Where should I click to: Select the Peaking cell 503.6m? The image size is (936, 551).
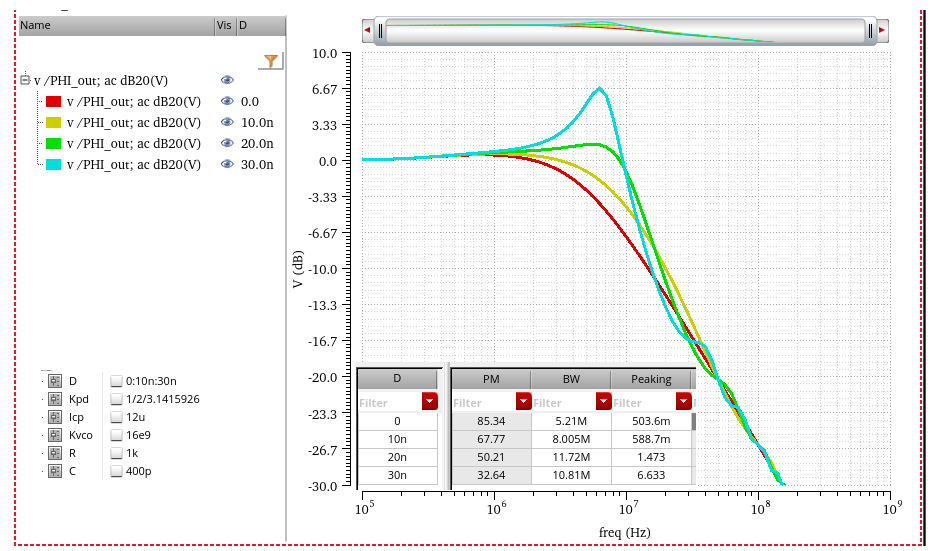coord(651,421)
